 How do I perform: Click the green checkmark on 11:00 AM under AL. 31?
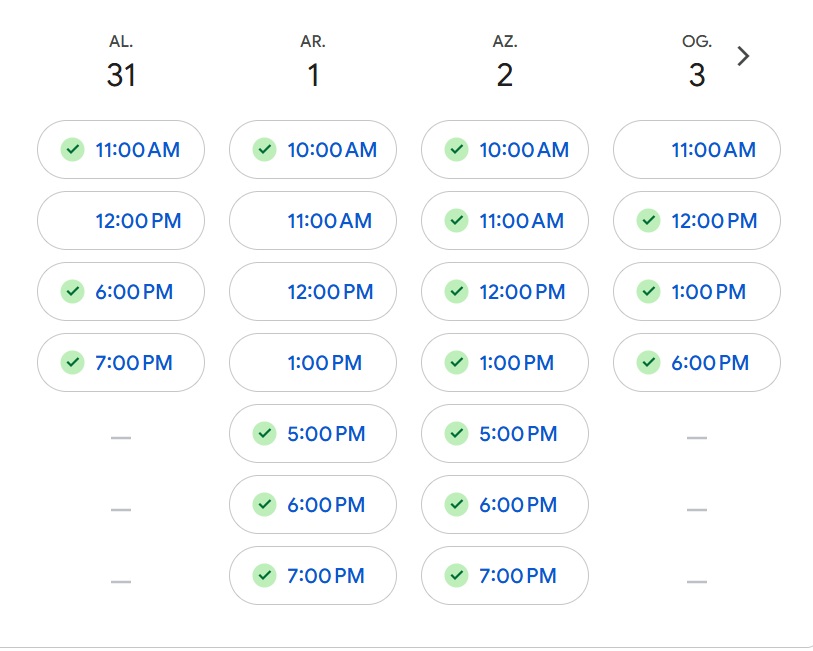coord(73,150)
